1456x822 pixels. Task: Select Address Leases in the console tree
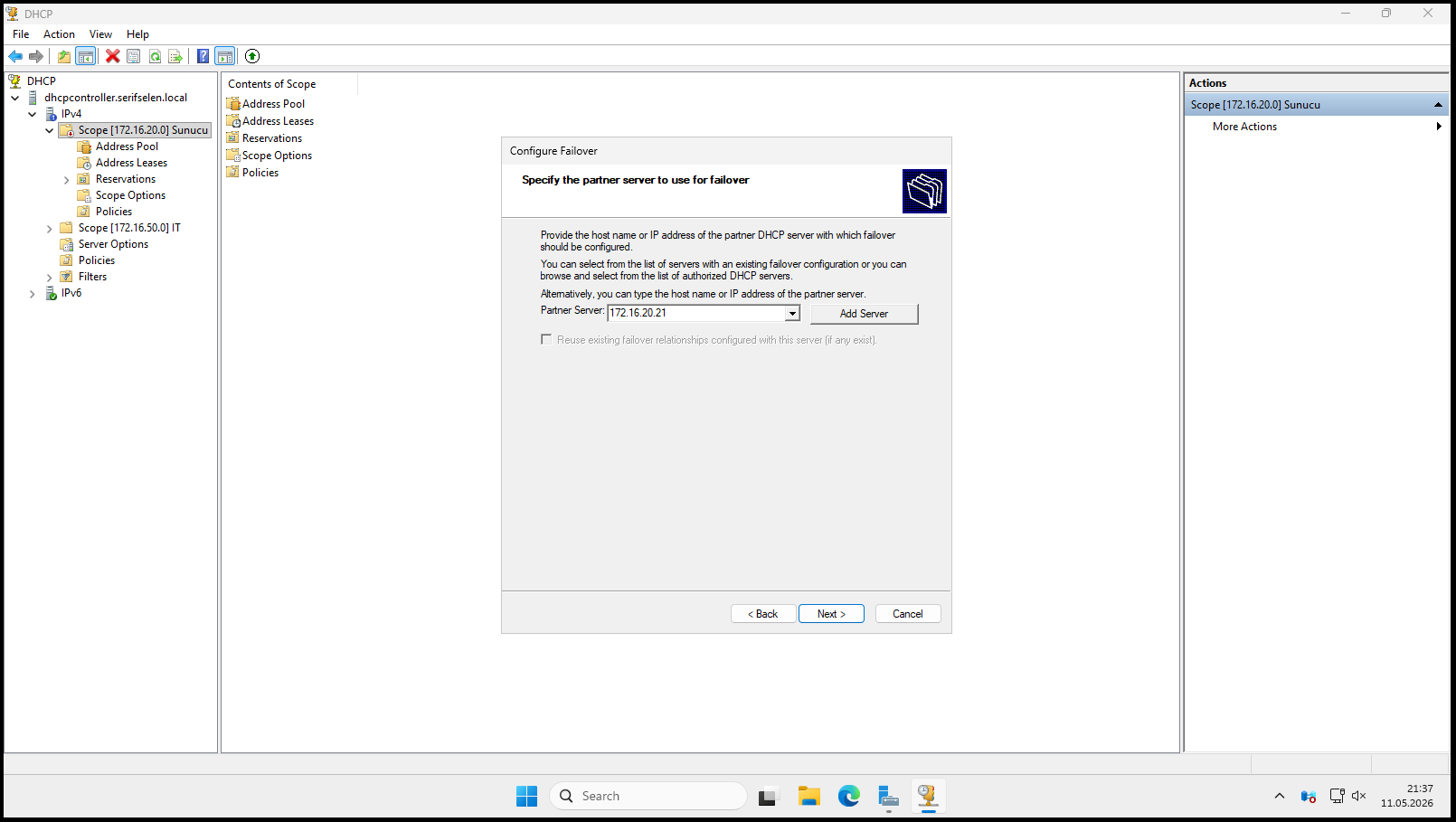pyautogui.click(x=131, y=163)
